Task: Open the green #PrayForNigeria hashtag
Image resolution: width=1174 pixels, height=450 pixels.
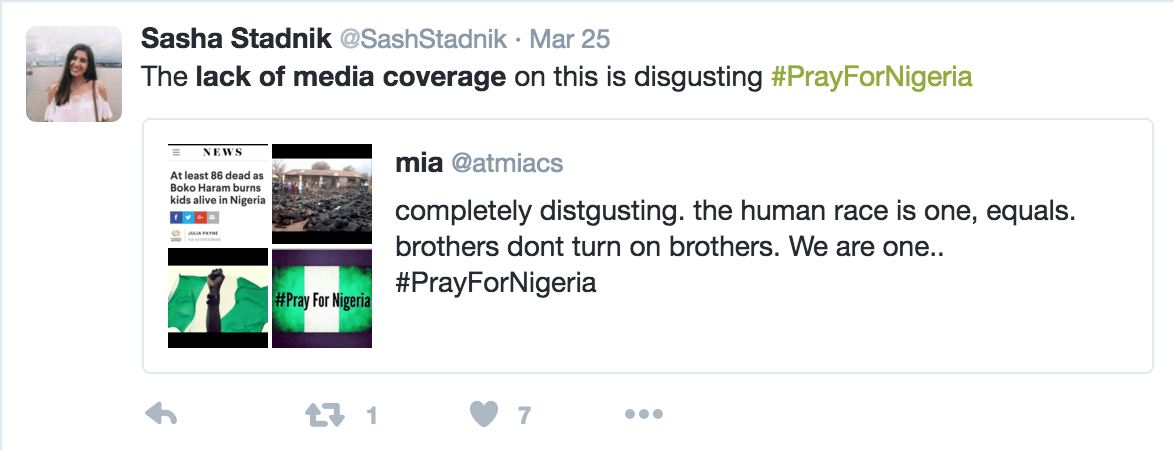Action: [872, 77]
